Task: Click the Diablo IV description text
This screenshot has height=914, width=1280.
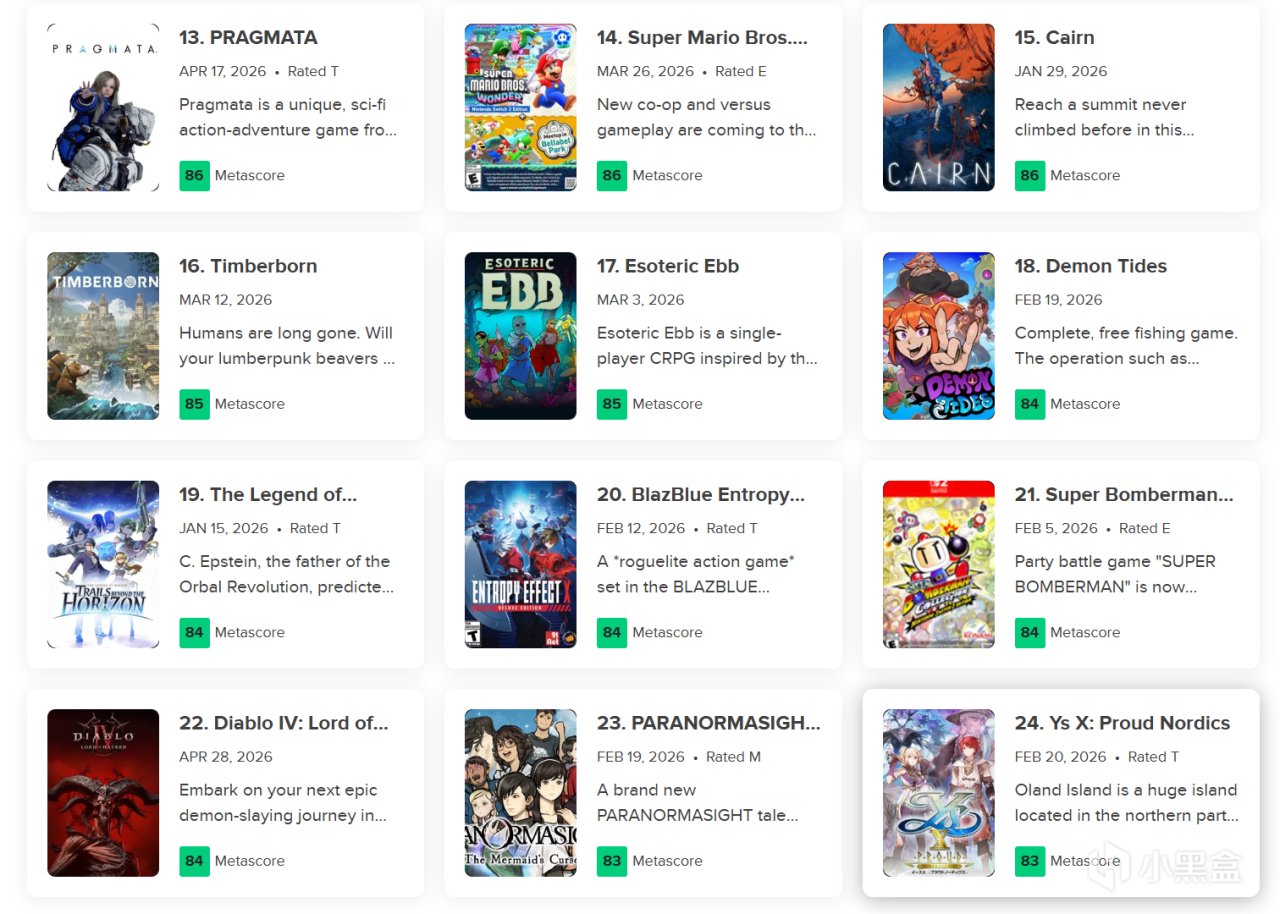Action: coord(282,802)
